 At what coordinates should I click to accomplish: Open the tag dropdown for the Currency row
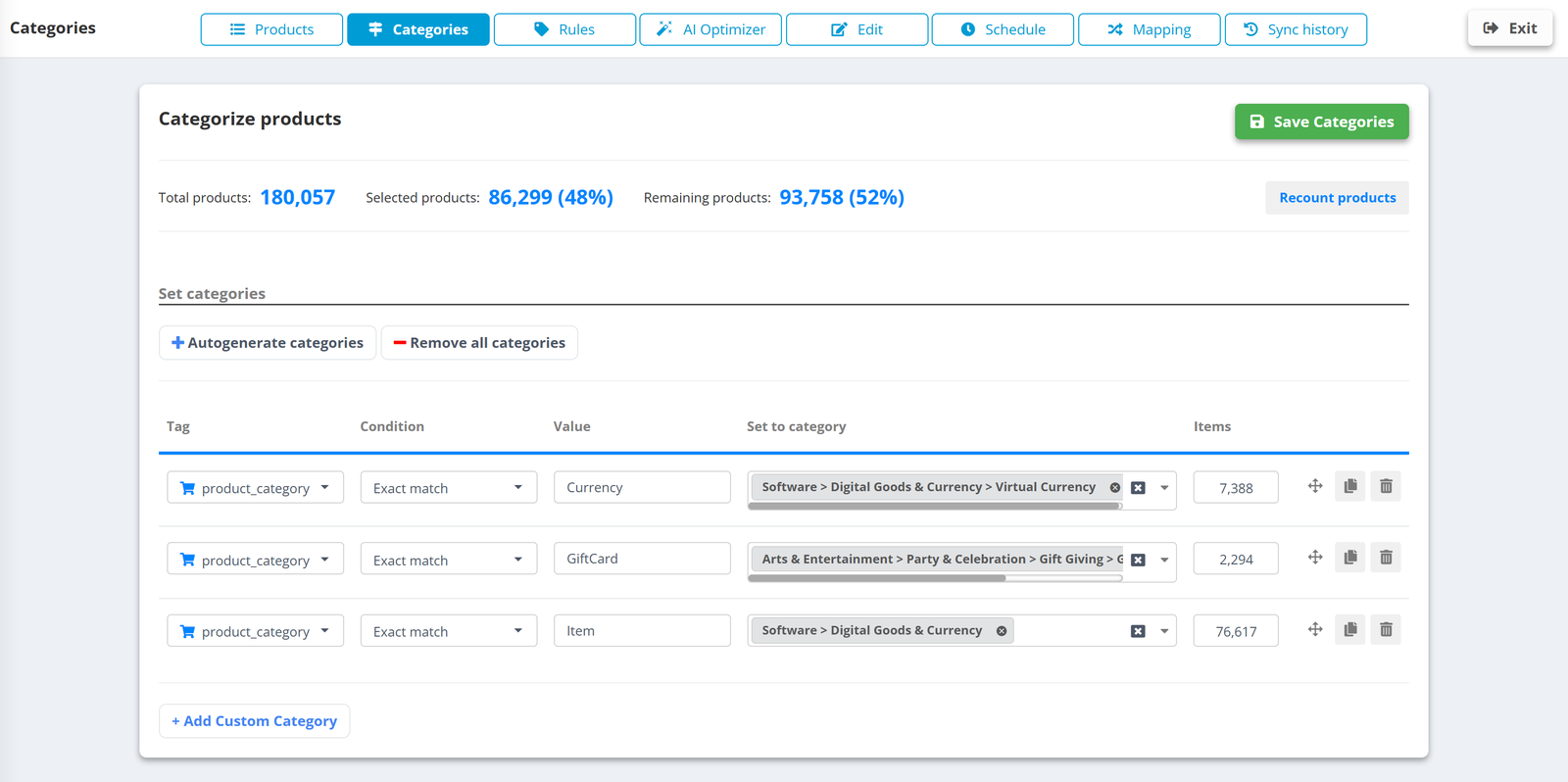click(x=255, y=487)
